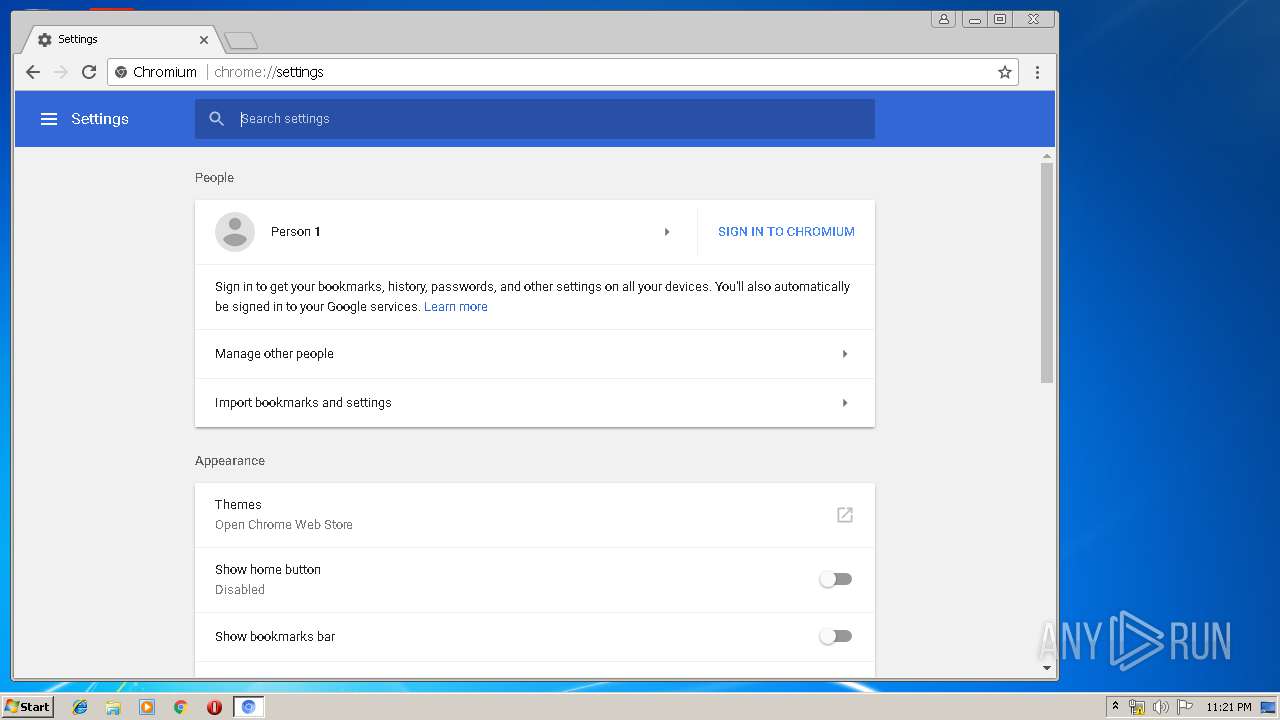The image size is (1280, 720).
Task: Open the network icon in the system tray
Action: [x=1137, y=707]
